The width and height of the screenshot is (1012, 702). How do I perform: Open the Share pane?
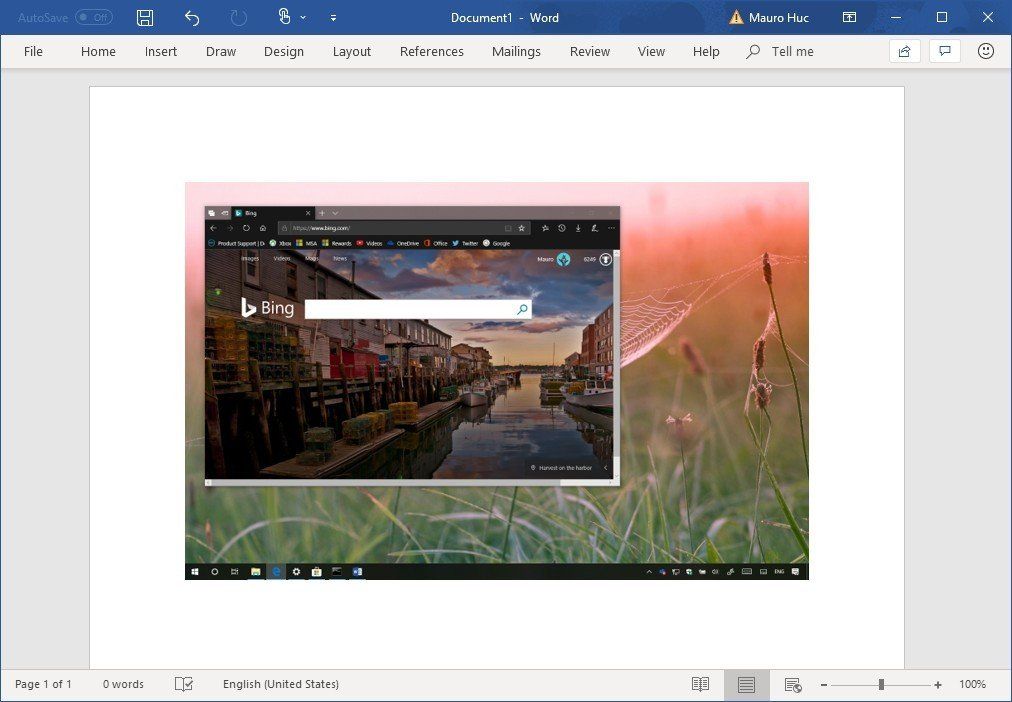pyautogui.click(x=904, y=51)
